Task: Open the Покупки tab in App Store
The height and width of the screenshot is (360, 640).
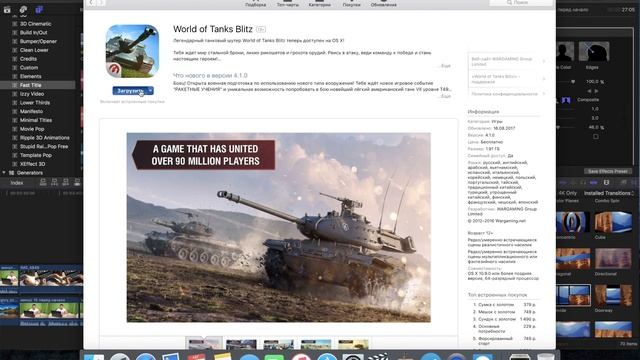Action: pos(351,4)
